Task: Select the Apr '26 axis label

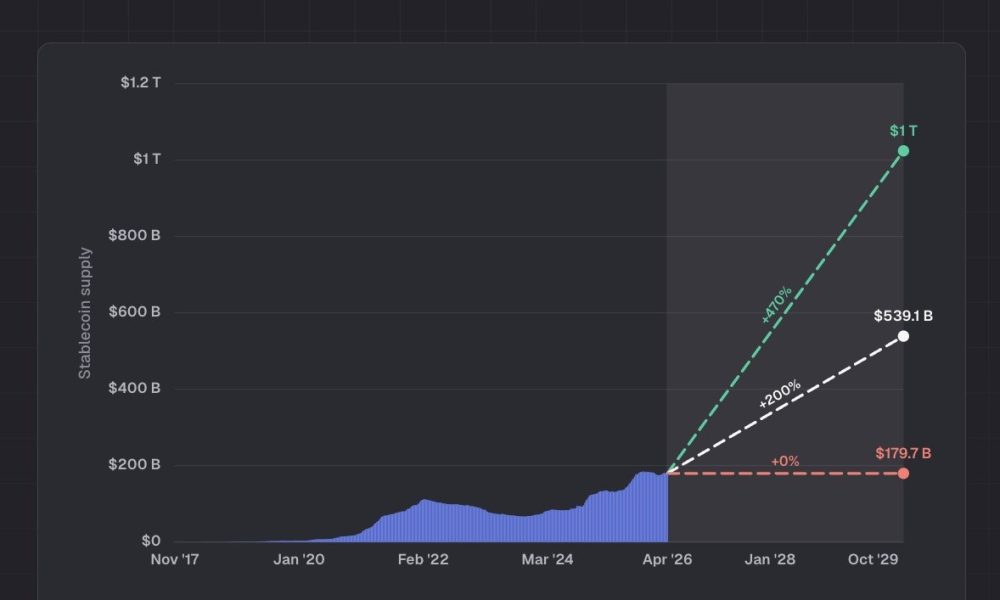Action: 669,560
